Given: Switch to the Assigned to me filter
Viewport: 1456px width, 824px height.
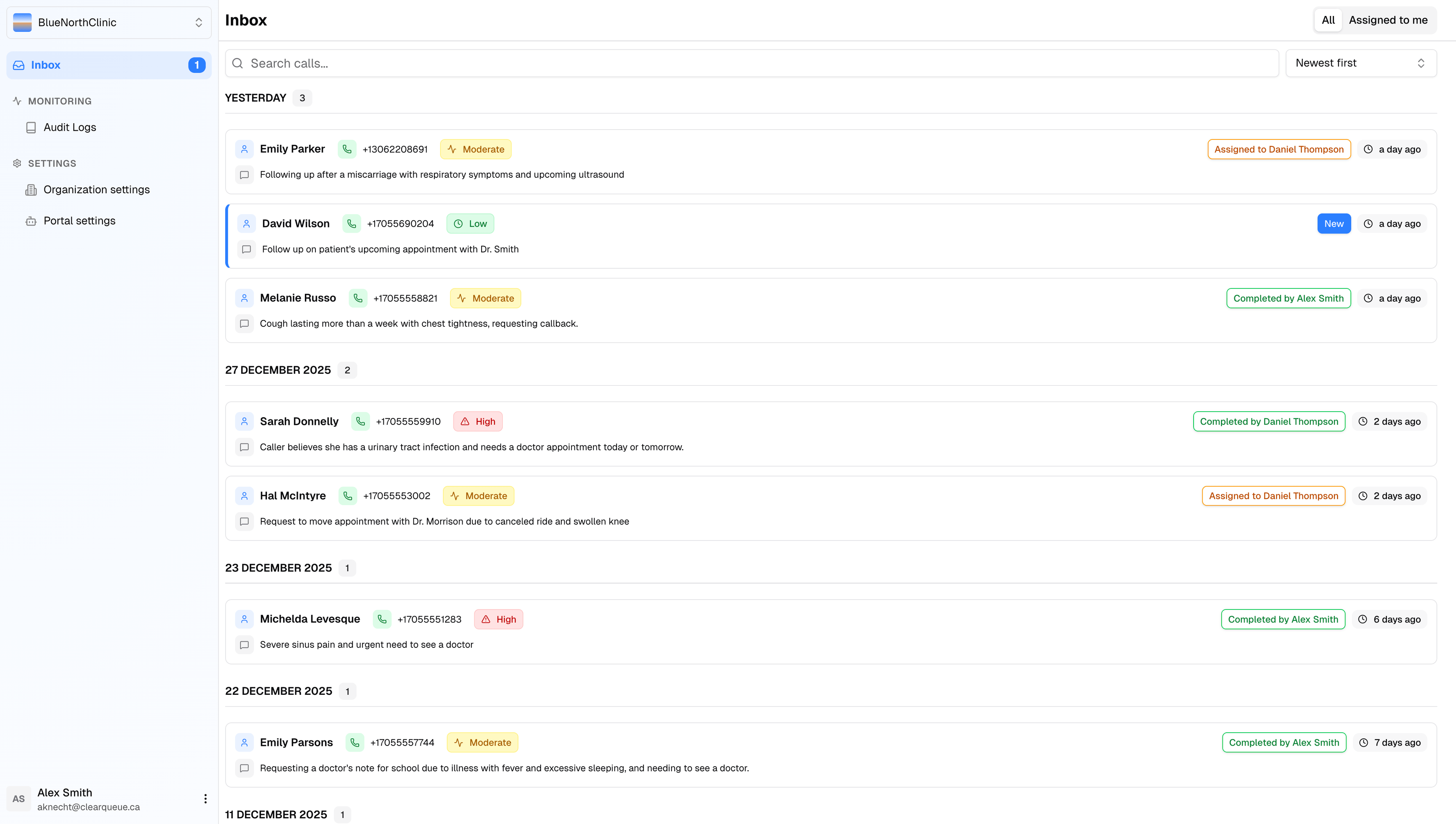Looking at the screenshot, I should tap(1388, 20).
